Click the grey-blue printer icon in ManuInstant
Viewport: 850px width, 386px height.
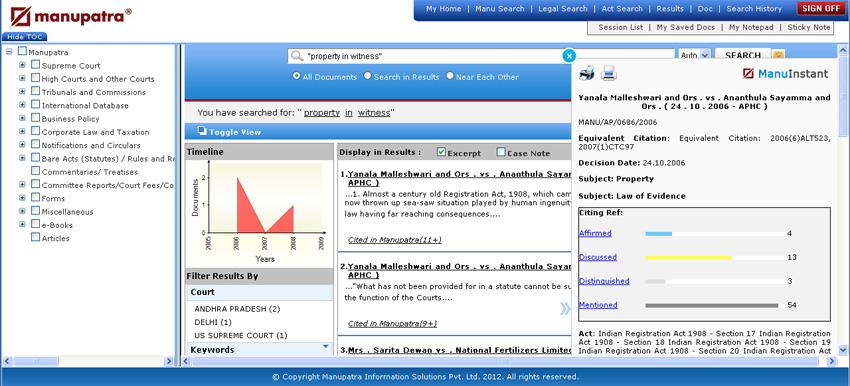click(609, 73)
